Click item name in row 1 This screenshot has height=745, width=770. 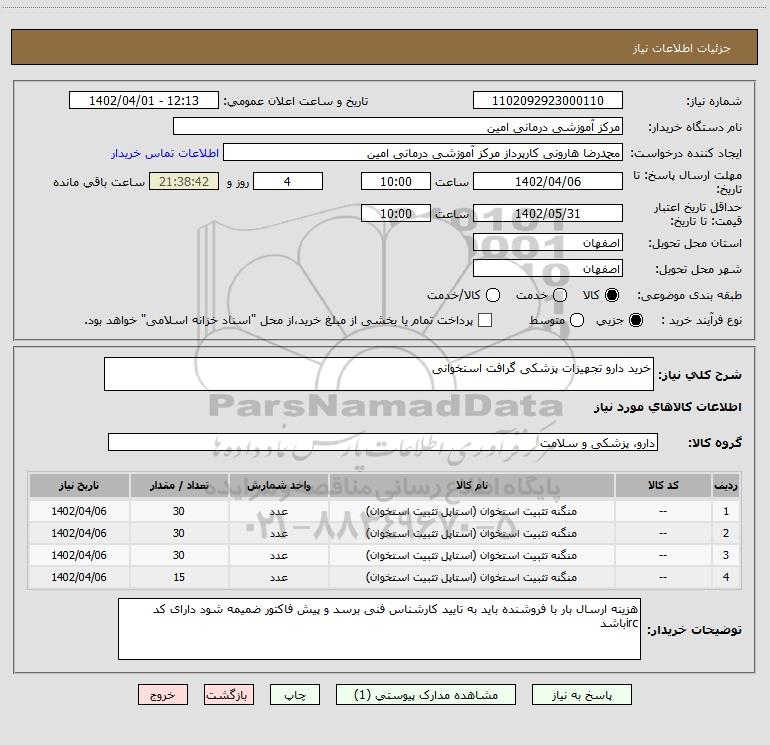coord(471,511)
